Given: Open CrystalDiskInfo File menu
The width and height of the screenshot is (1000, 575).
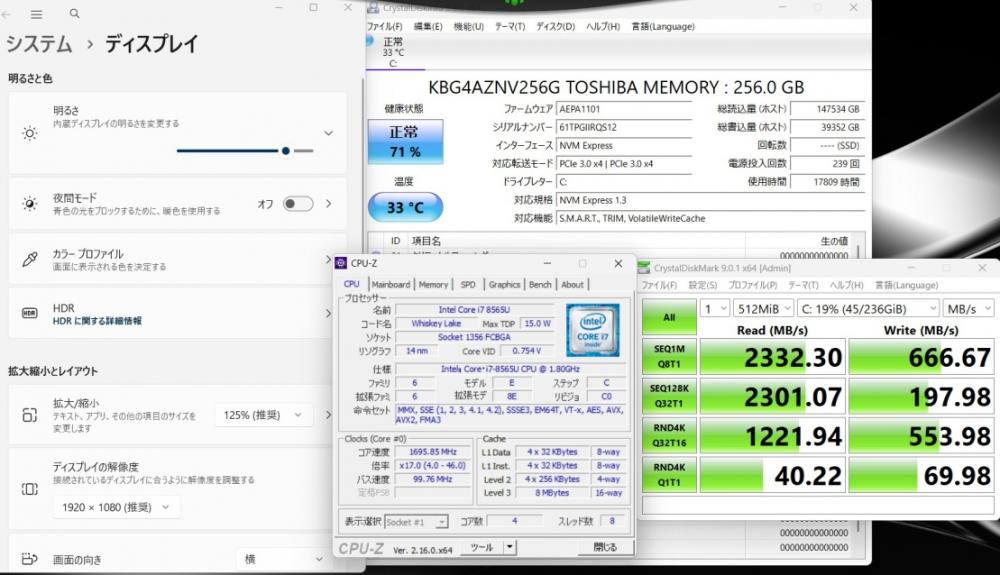Looking at the screenshot, I should click(385, 26).
